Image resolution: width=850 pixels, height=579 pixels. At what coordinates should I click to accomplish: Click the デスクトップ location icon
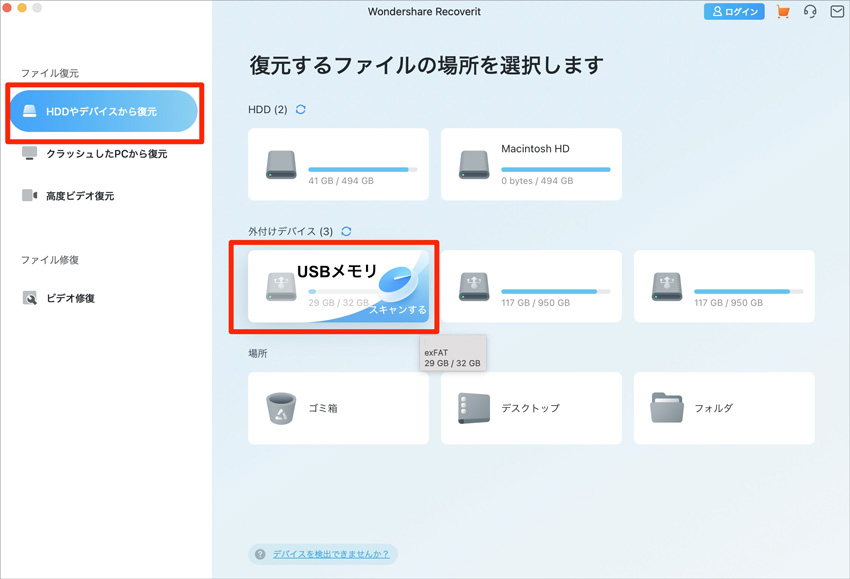point(474,408)
